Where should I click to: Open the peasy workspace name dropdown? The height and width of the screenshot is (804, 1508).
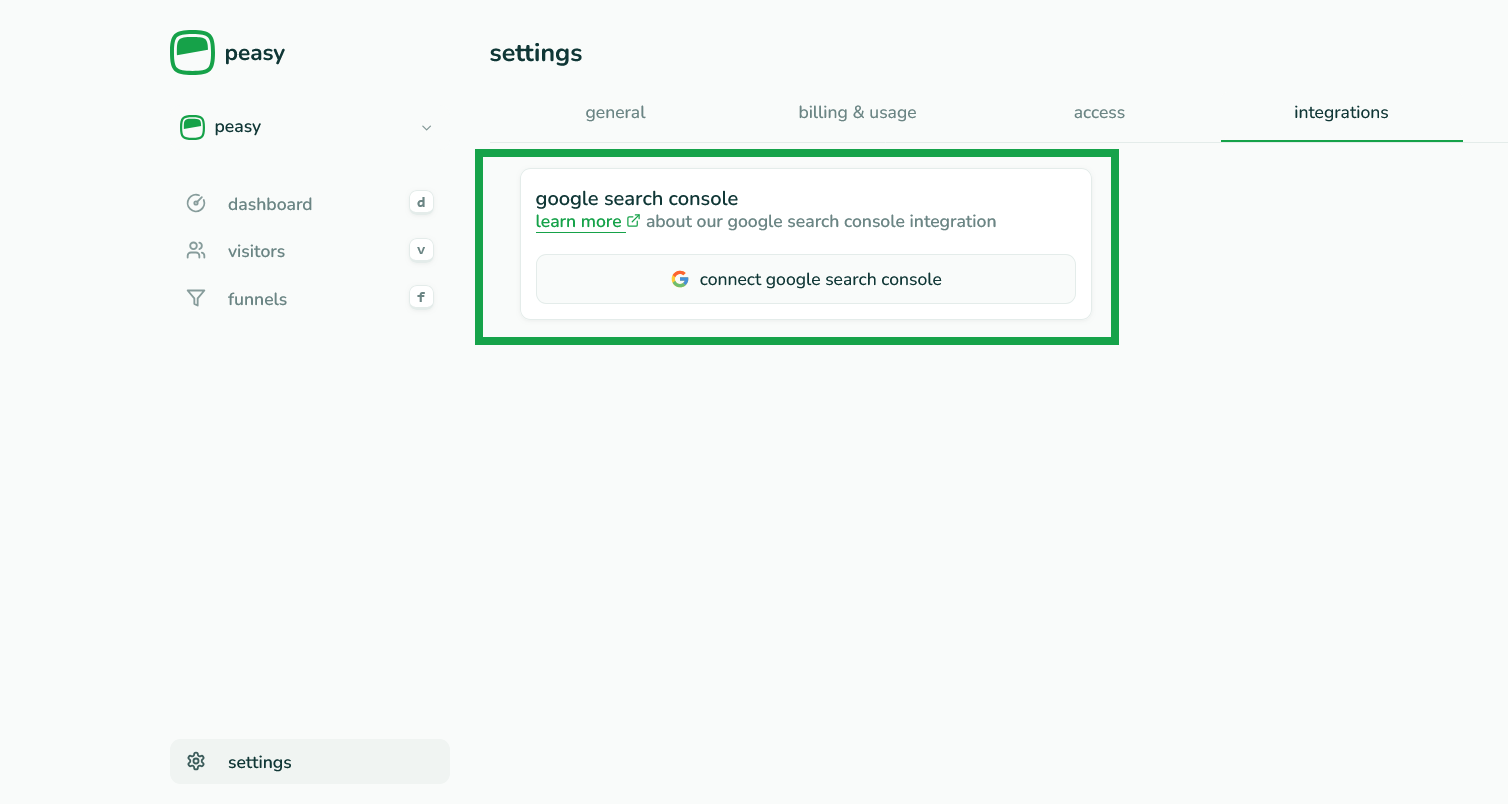238,127
